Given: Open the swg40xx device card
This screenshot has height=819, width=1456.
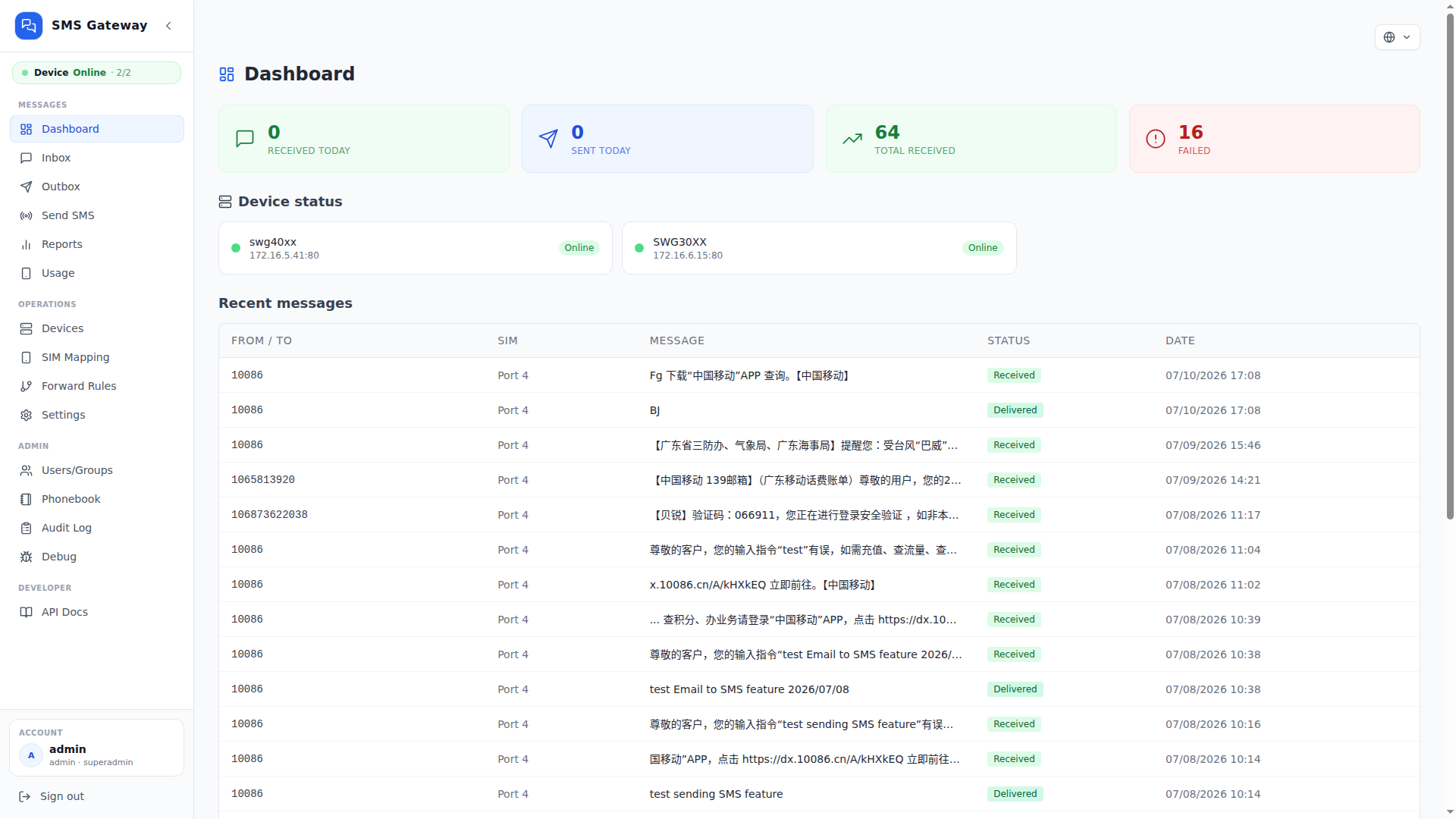Looking at the screenshot, I should (x=416, y=248).
